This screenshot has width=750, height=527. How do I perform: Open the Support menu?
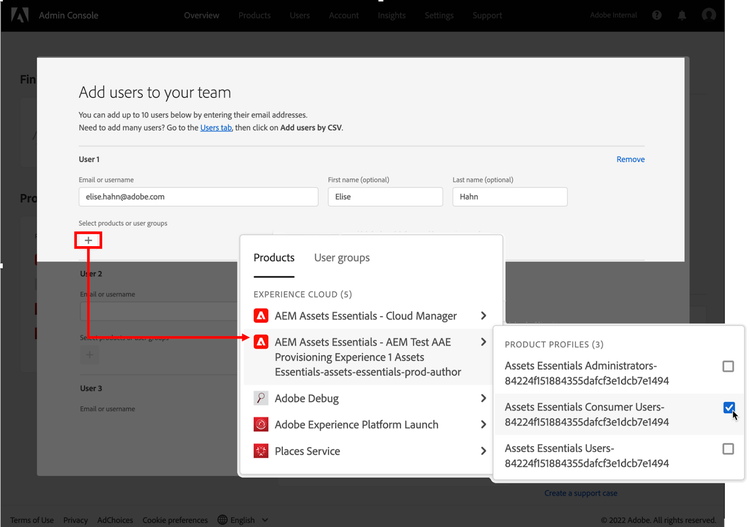[x=487, y=15]
